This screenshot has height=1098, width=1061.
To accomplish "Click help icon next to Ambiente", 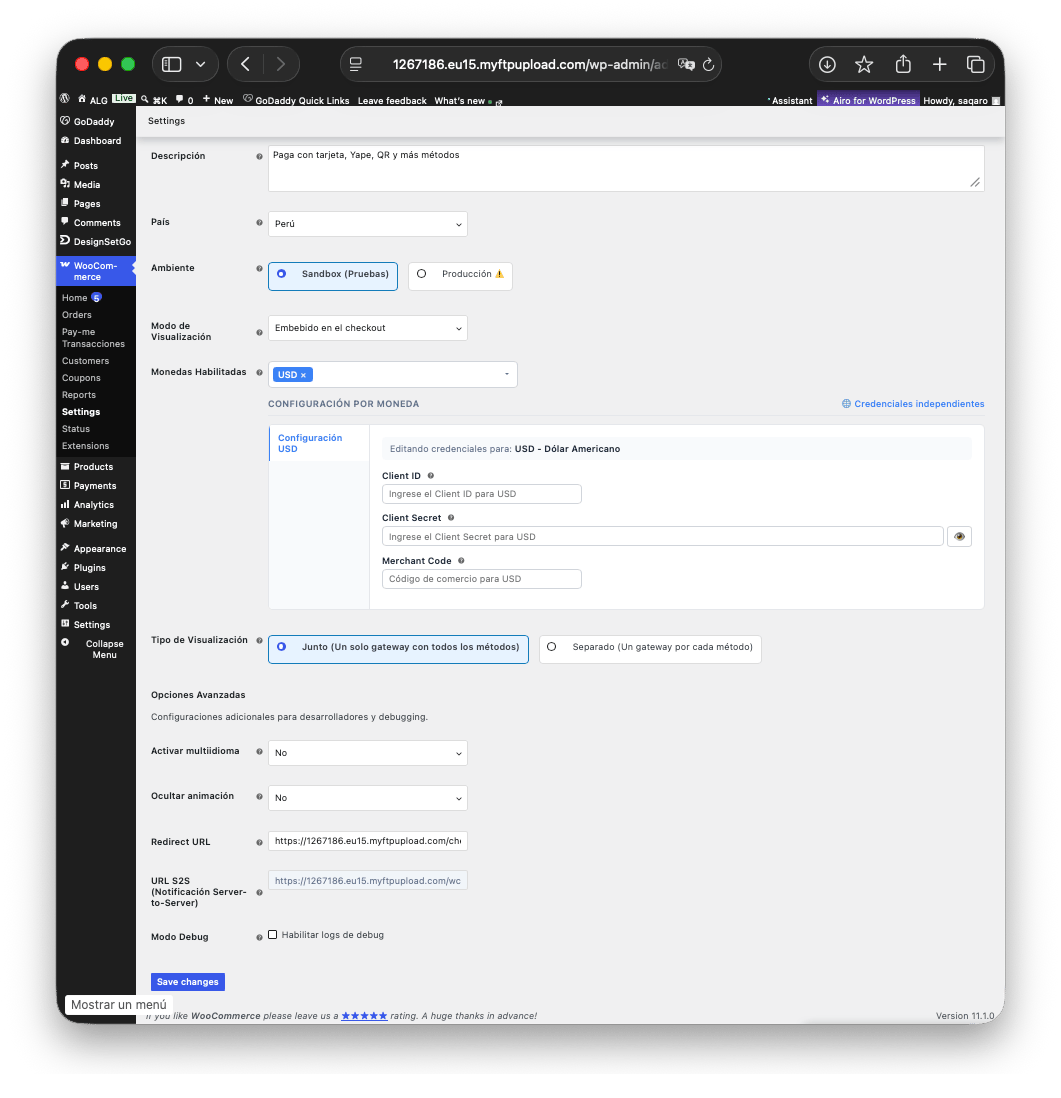I will 259,268.
